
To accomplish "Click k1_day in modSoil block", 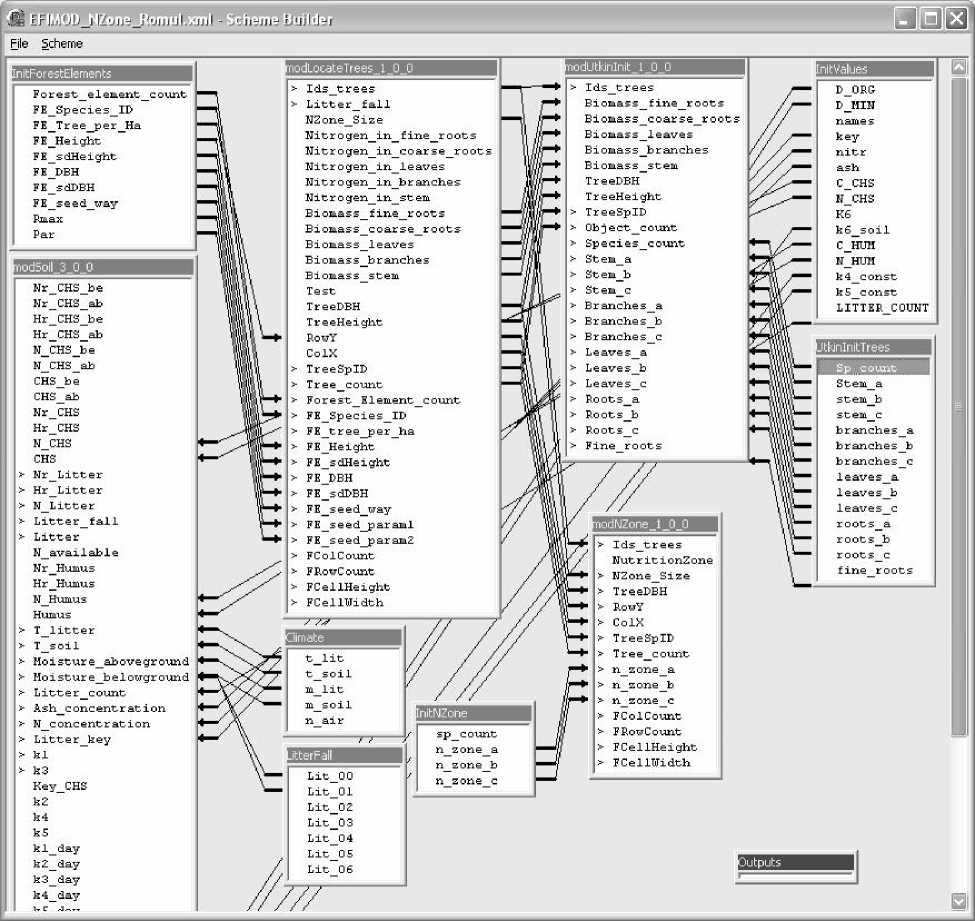I will (x=56, y=848).
